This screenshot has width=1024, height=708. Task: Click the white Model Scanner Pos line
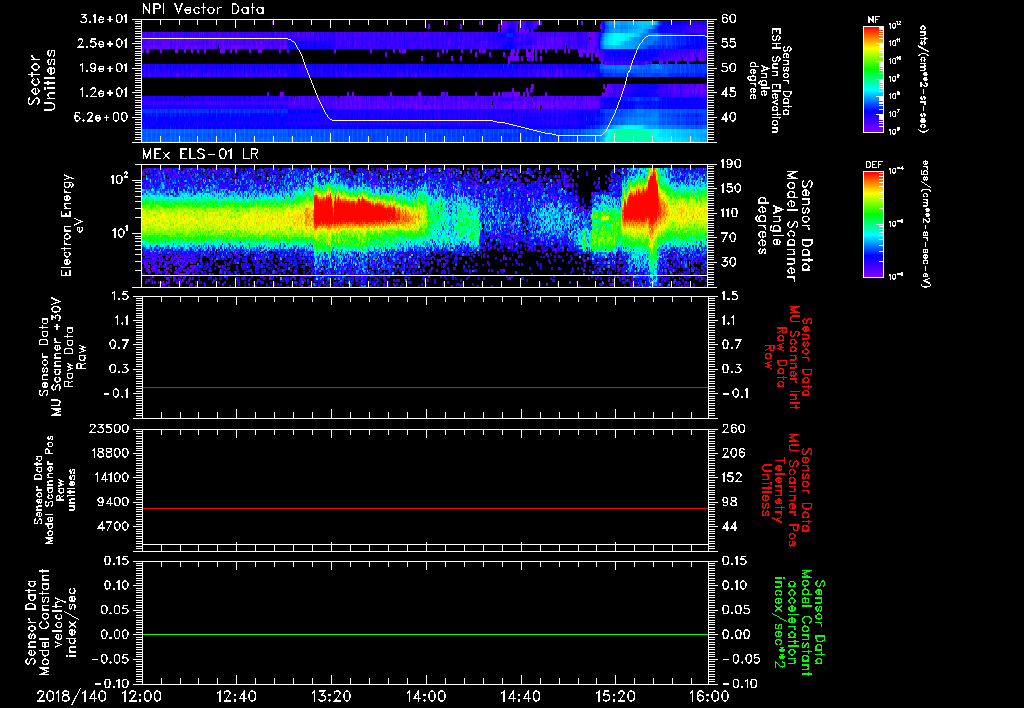[424, 544]
